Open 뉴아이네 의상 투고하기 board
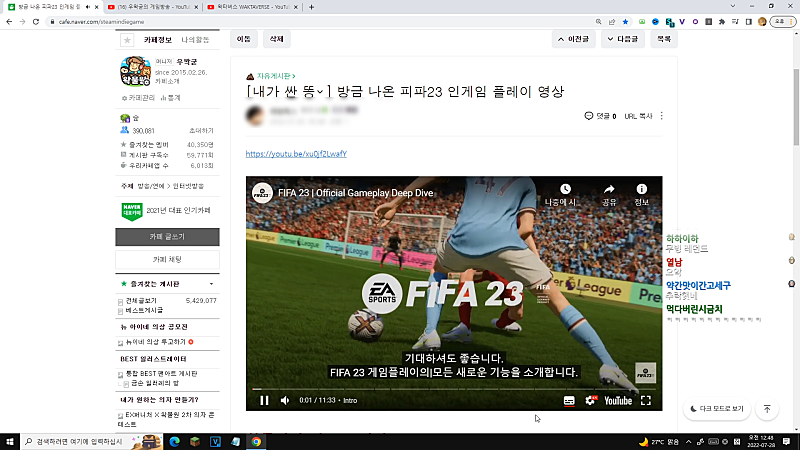800x450 pixels. coord(155,342)
